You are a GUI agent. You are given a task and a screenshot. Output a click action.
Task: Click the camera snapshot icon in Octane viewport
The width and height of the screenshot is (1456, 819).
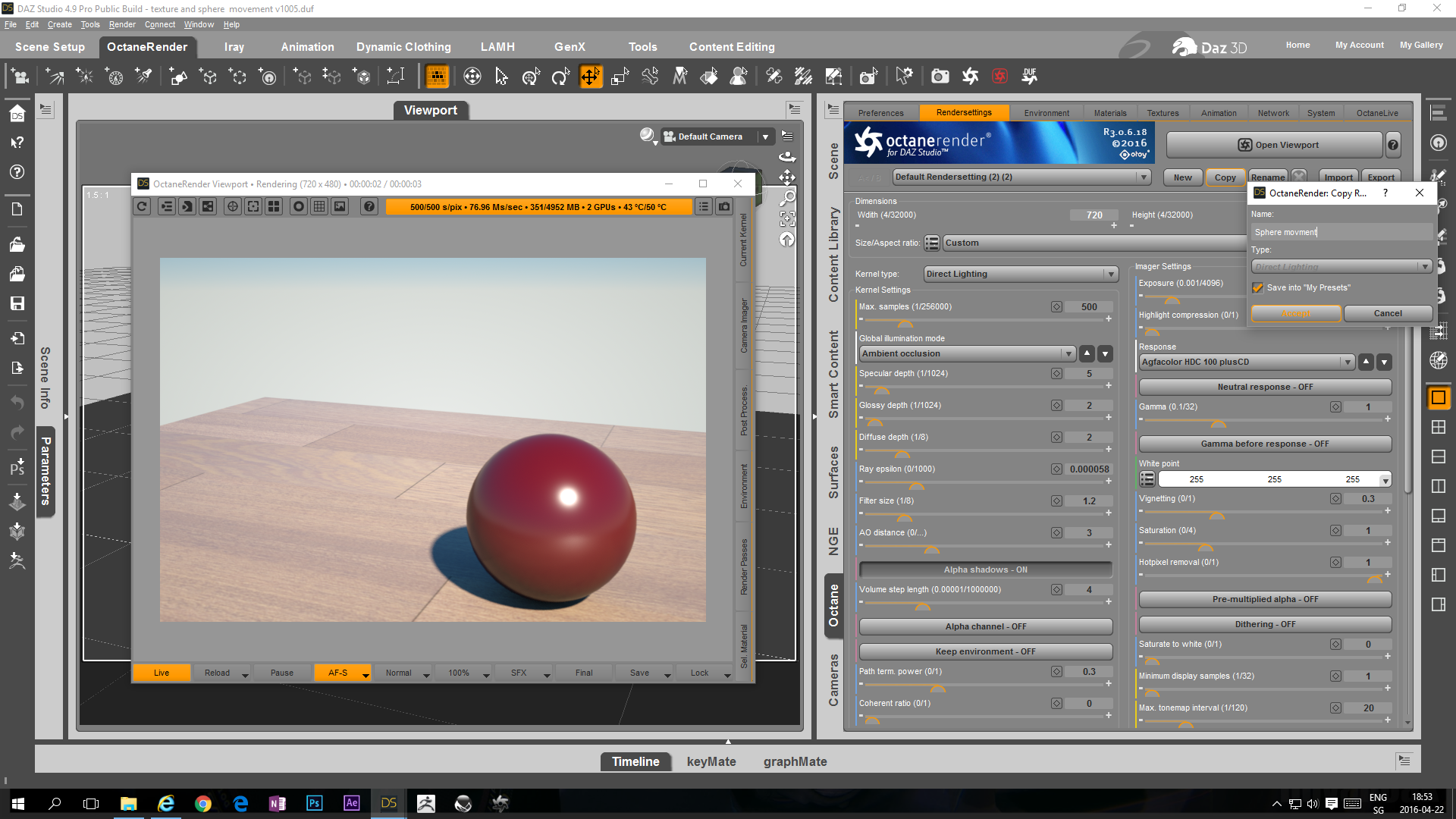(x=724, y=206)
